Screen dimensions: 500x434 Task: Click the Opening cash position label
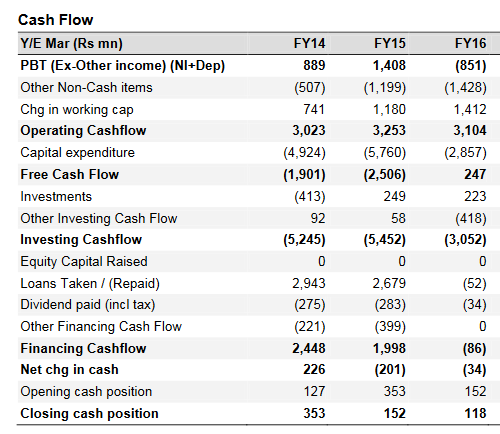[86, 392]
